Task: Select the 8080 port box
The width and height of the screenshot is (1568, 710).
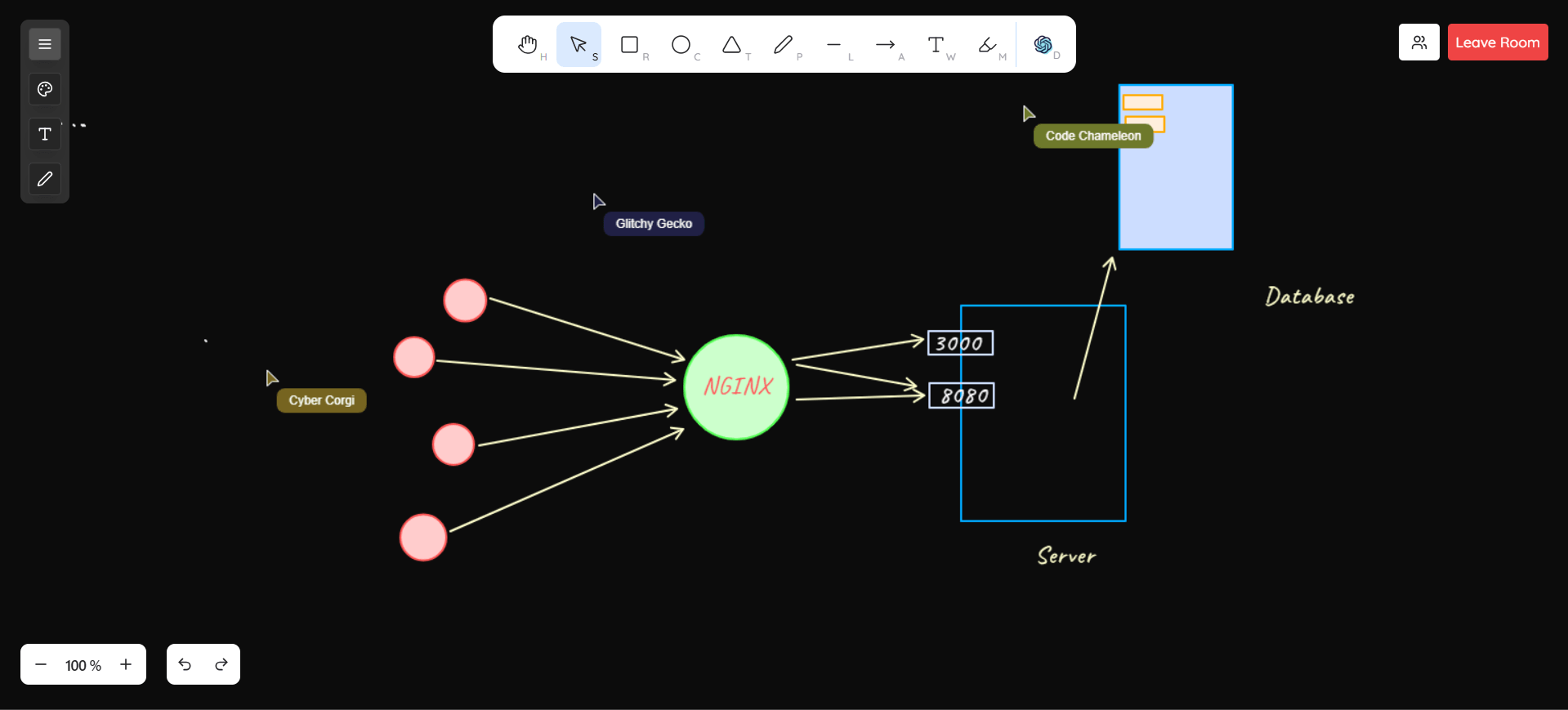Action: pos(962,396)
